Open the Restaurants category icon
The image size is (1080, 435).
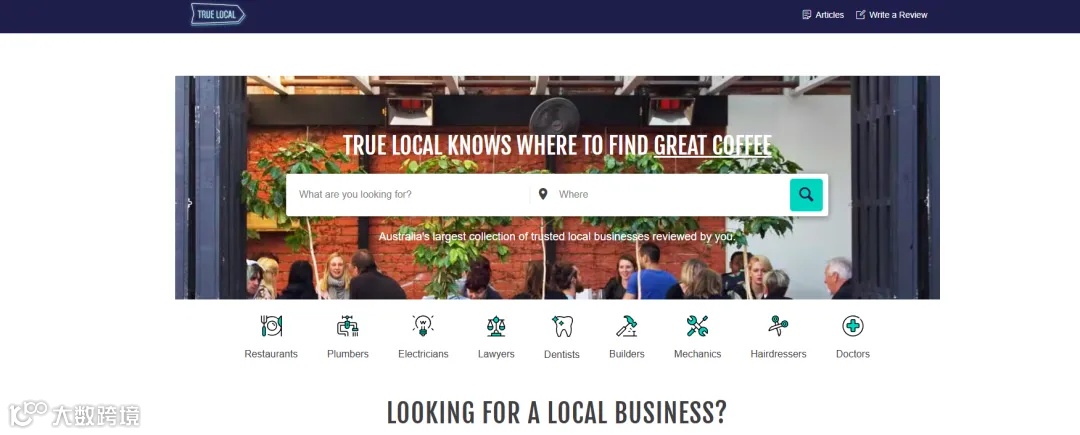click(271, 326)
